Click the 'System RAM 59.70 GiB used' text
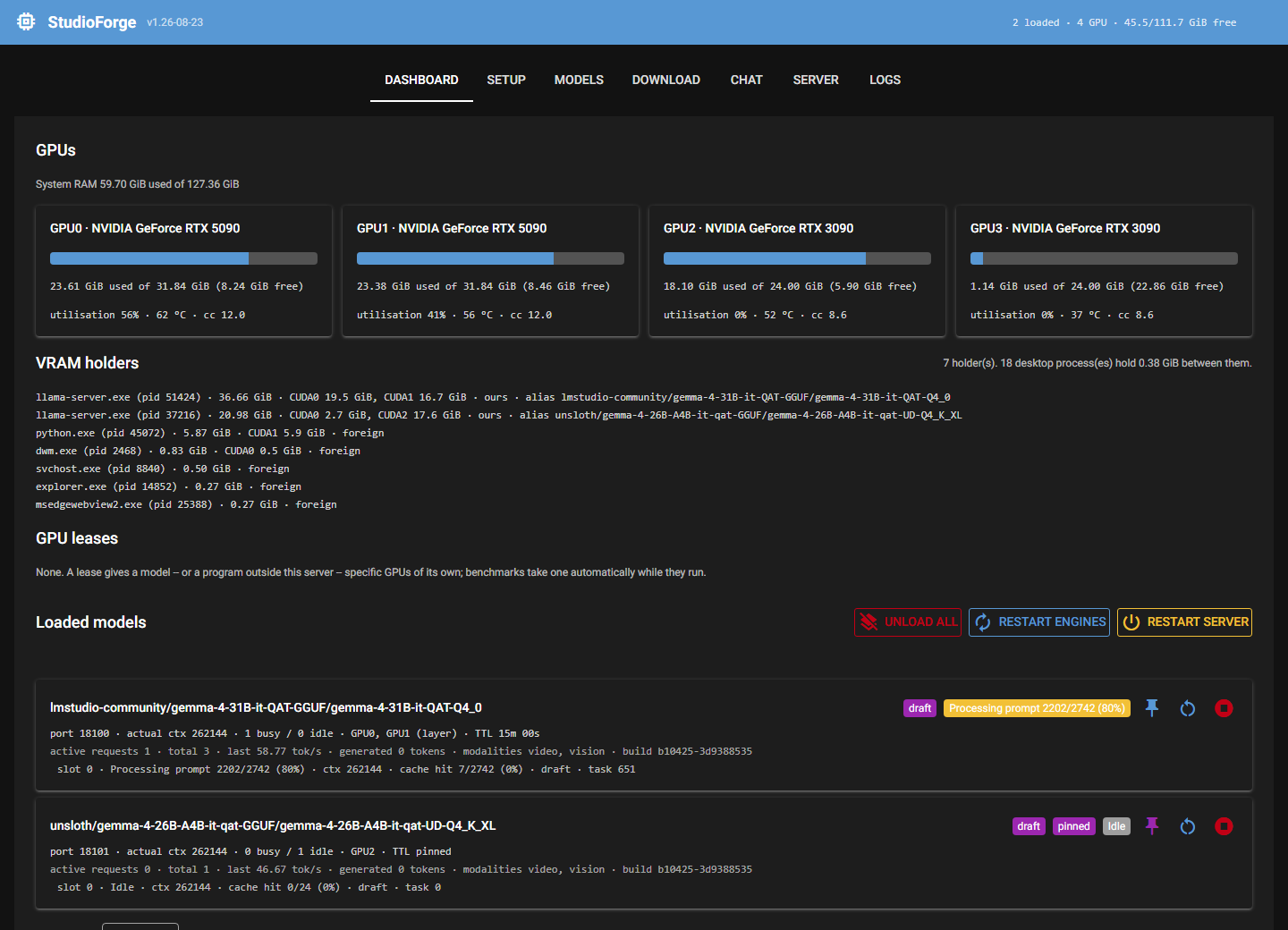The height and width of the screenshot is (930, 1288). click(x=137, y=184)
